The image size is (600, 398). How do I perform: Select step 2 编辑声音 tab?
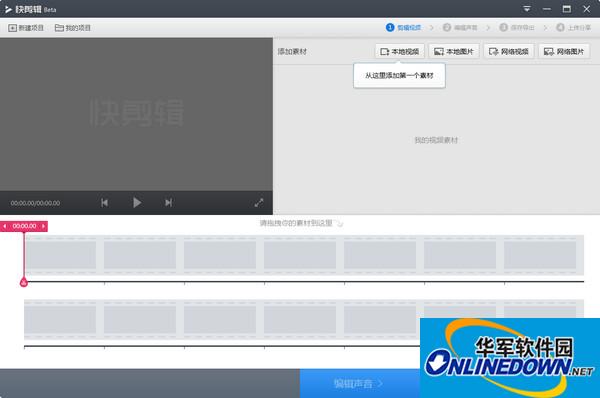click(460, 28)
